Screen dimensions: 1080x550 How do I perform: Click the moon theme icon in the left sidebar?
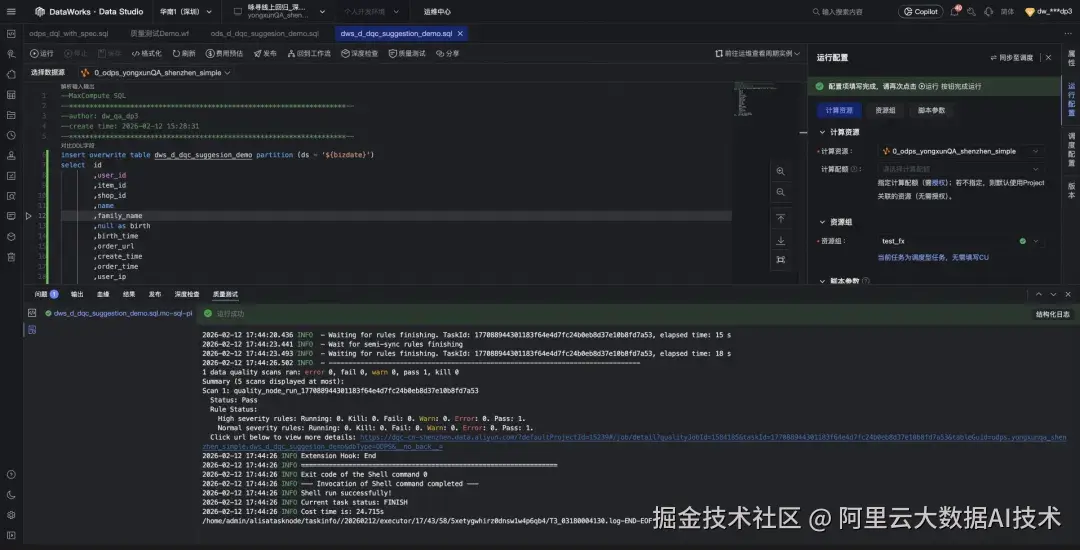click(x=11, y=494)
